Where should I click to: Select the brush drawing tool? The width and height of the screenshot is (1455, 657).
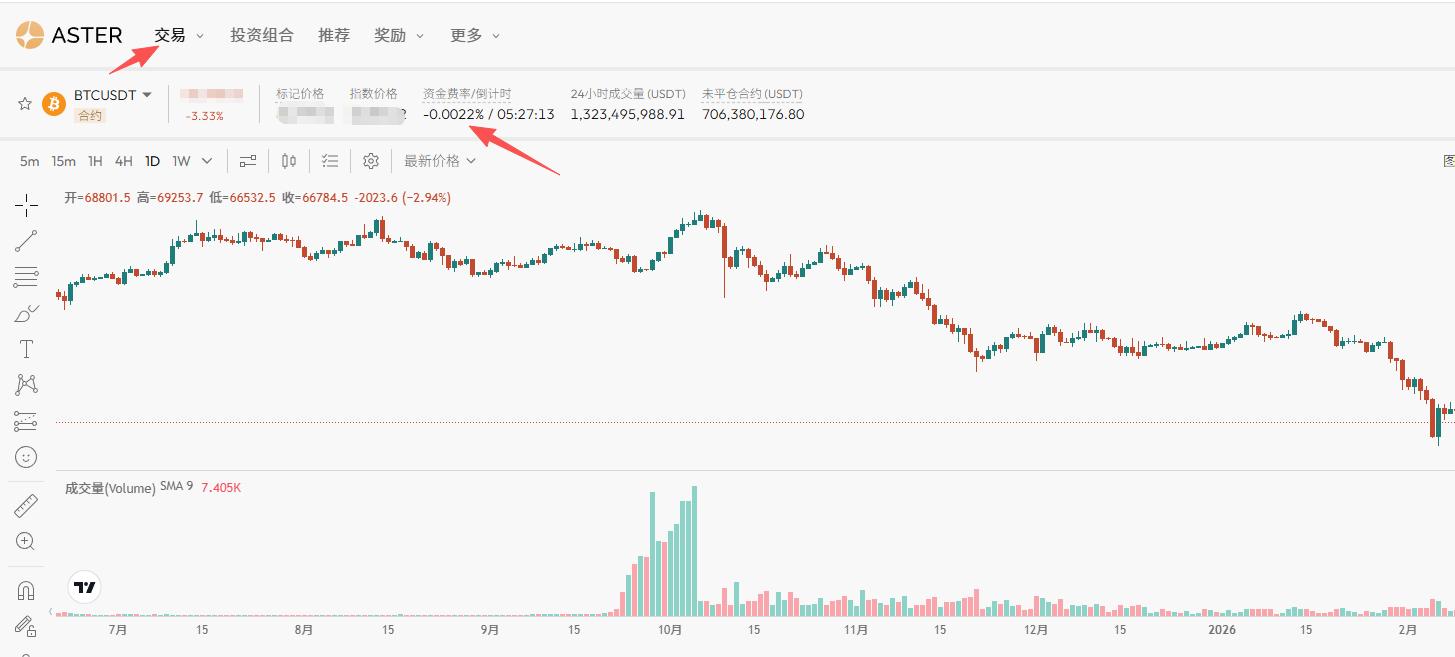(26, 312)
